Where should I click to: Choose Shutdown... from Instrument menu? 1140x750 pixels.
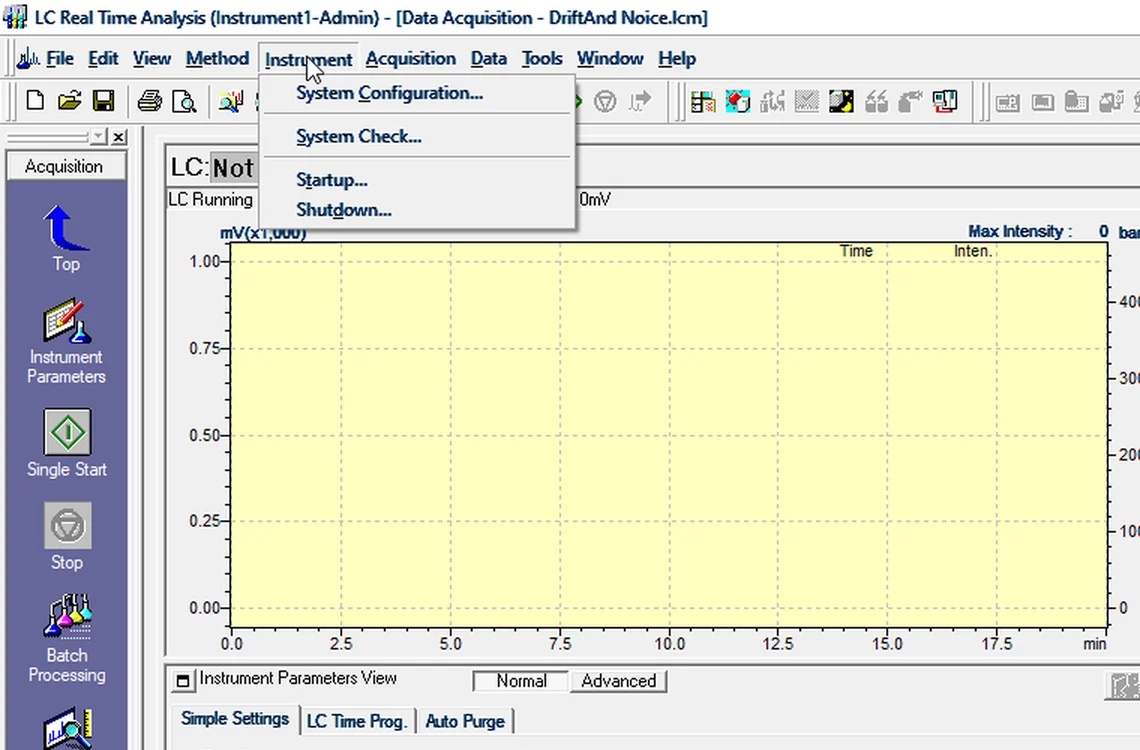point(417,210)
